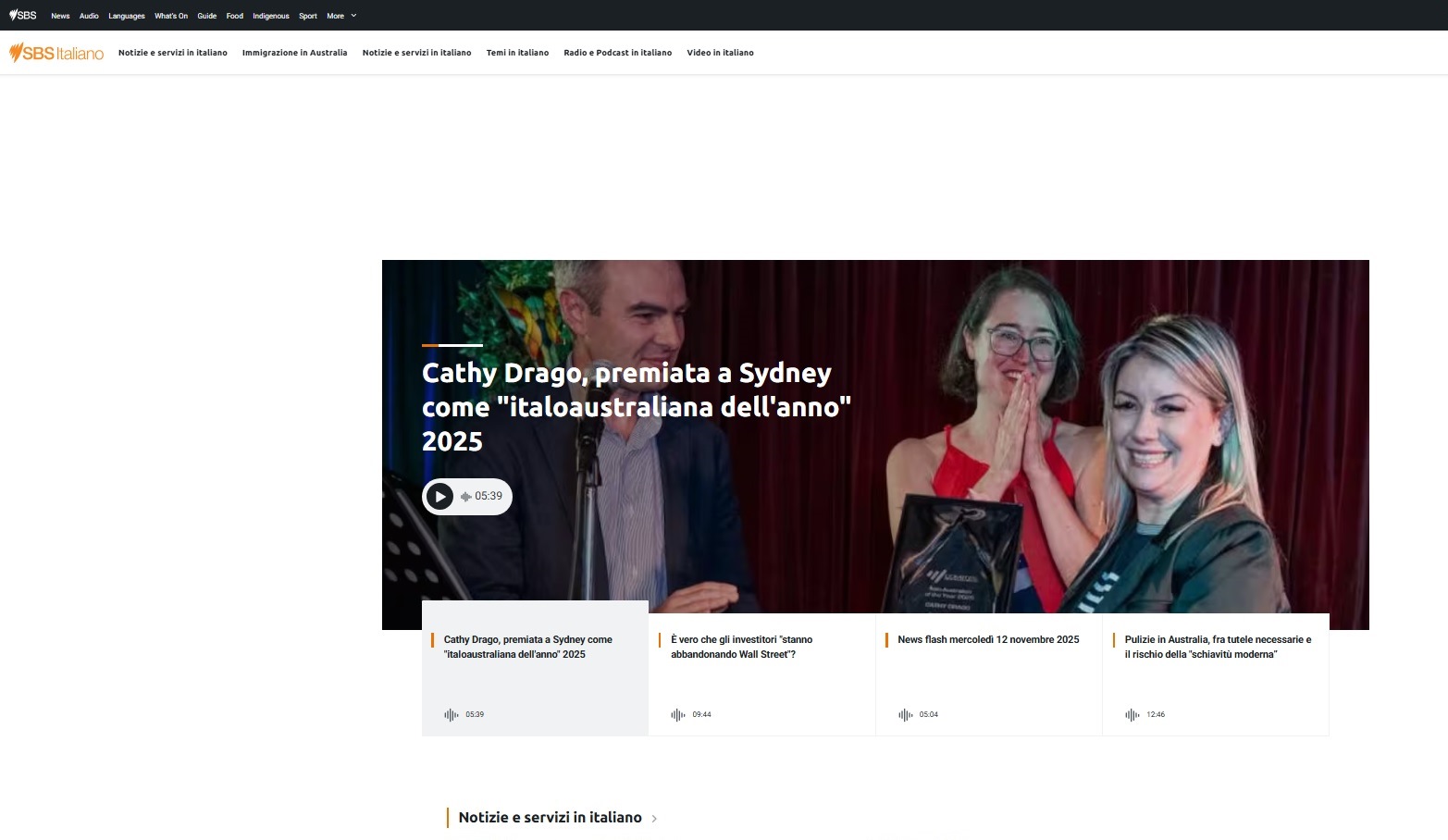
Task: Select Video in italiano navigation item
Action: click(720, 53)
